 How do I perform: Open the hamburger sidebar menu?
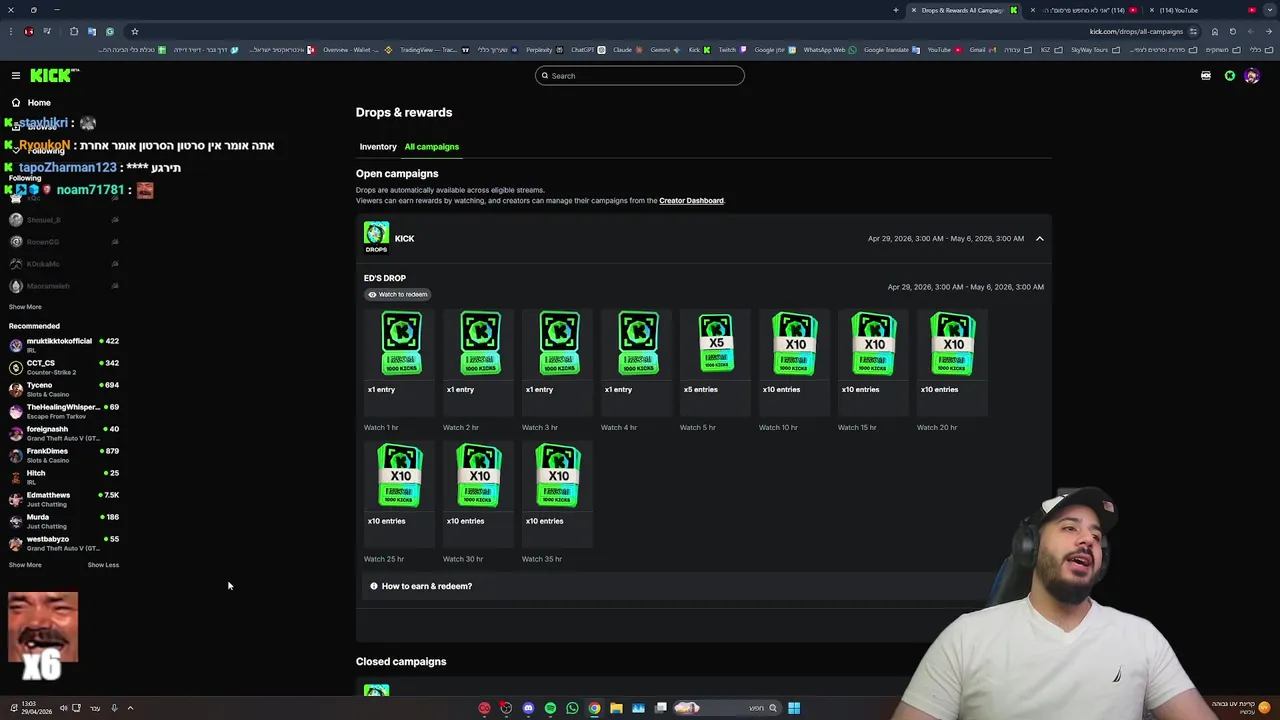[16, 76]
